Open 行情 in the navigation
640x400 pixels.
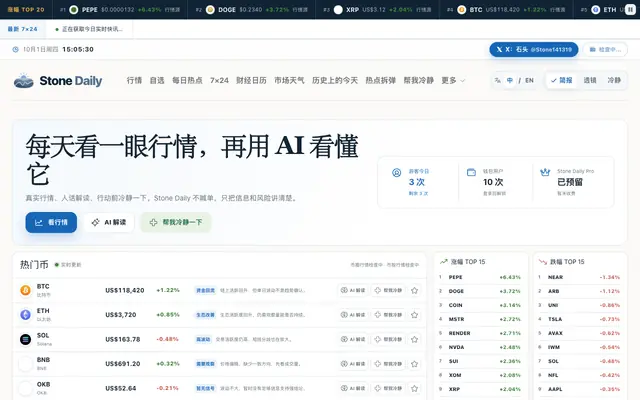coord(134,80)
